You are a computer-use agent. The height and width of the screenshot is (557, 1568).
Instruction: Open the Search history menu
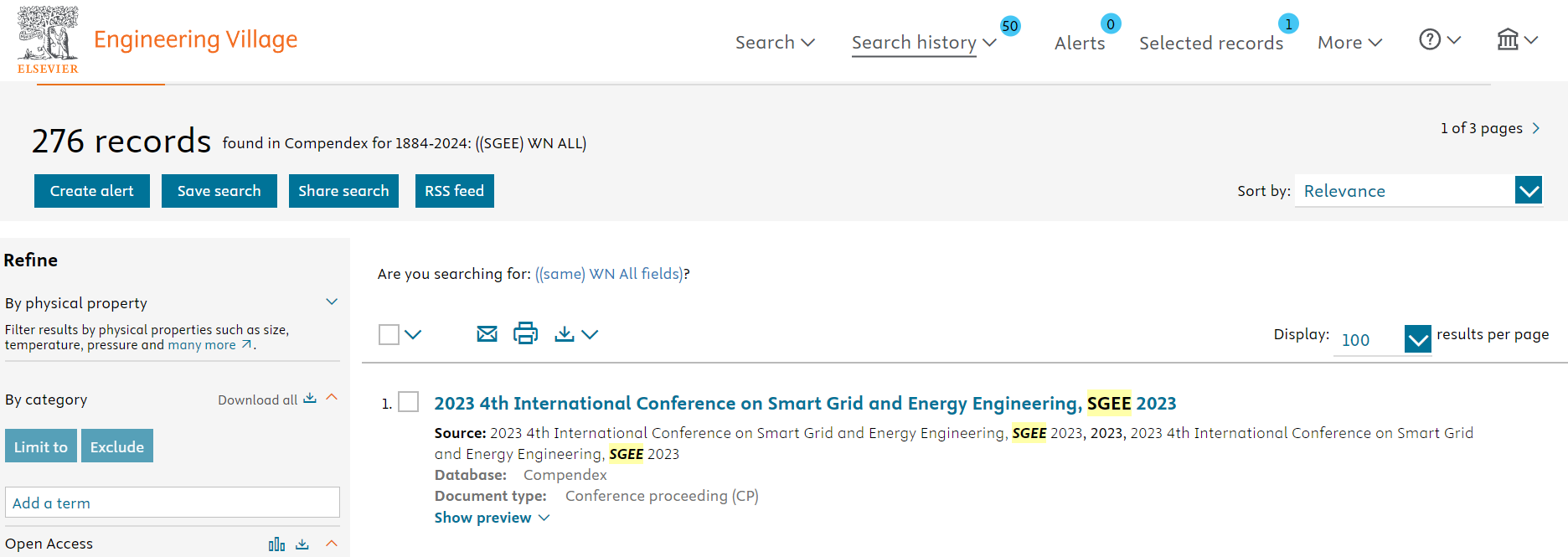(924, 42)
